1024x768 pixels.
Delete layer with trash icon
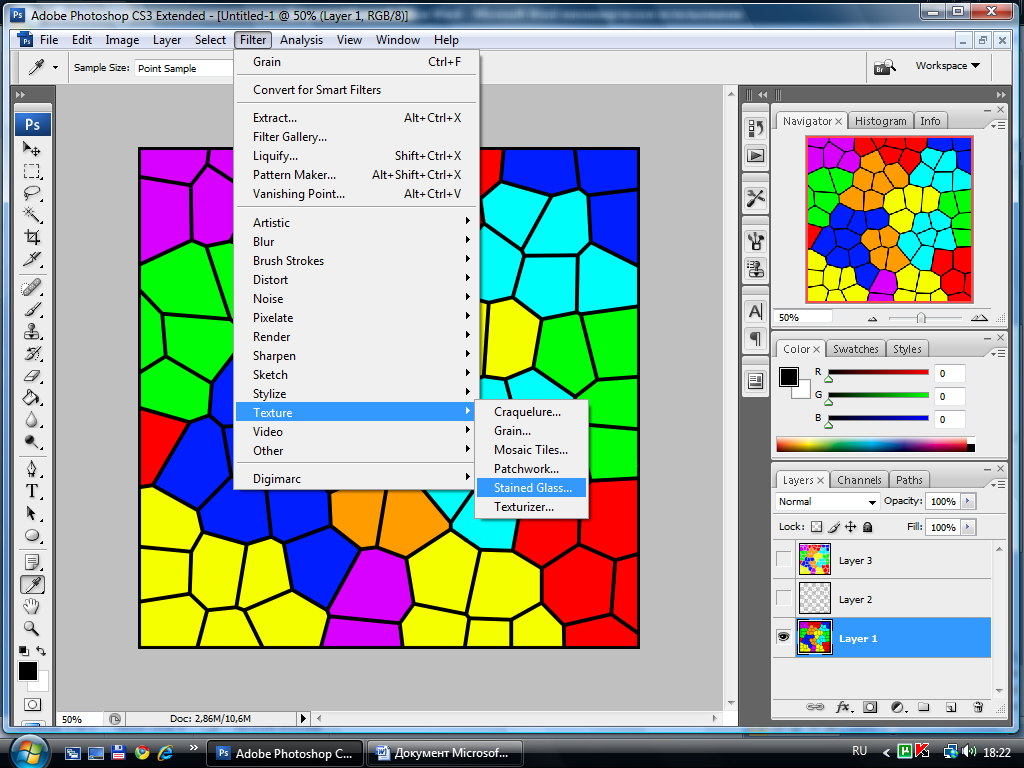pos(978,707)
